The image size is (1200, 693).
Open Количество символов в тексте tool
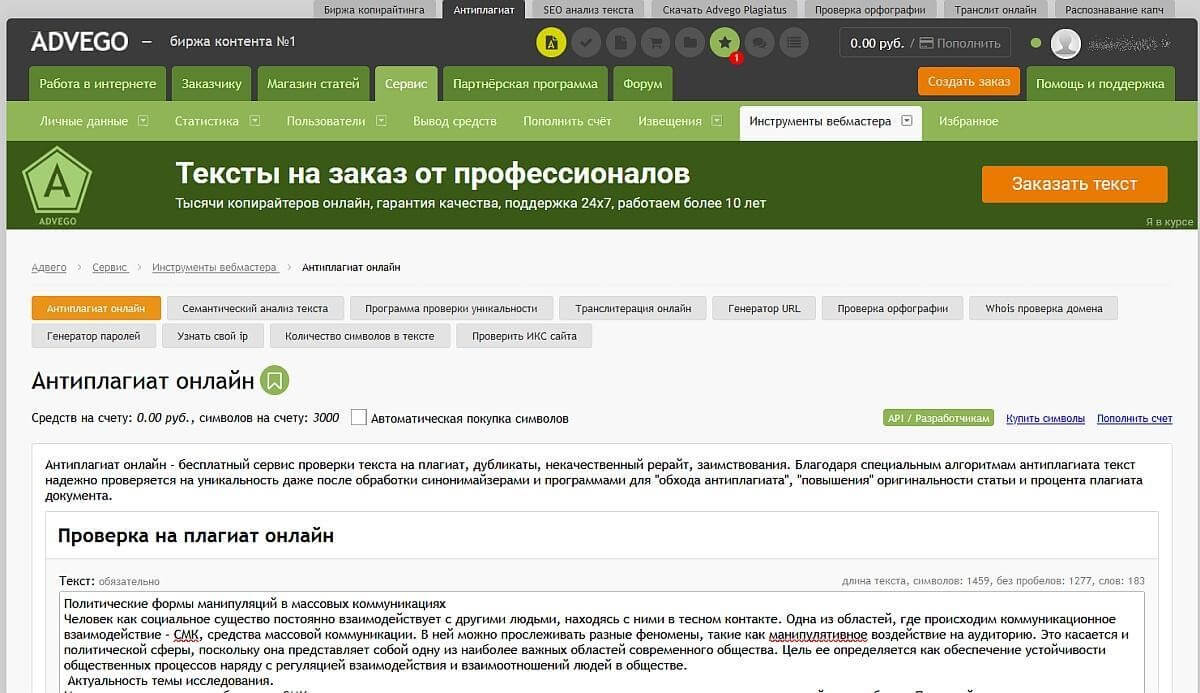click(x=360, y=336)
